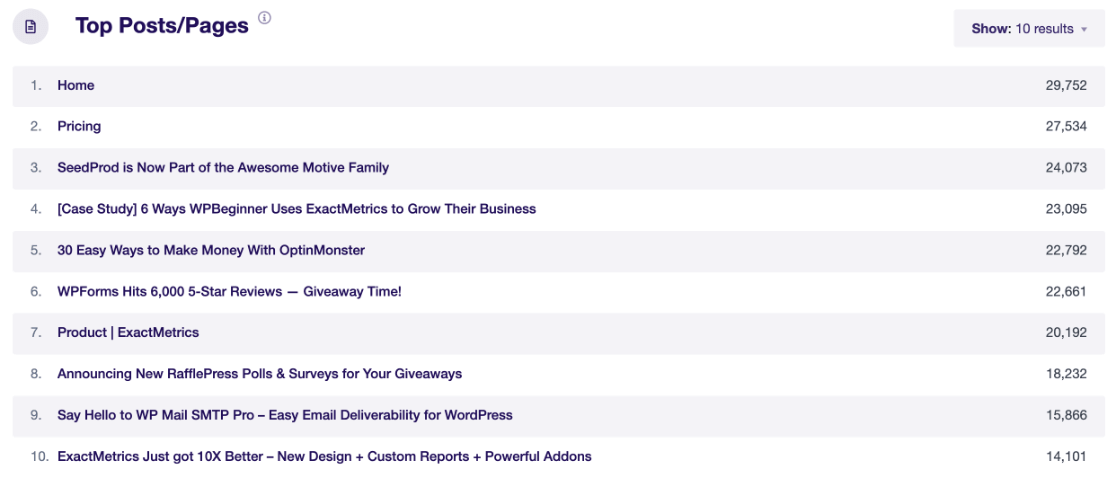Click the Top Posts/Pages heading
This screenshot has width=1116, height=478.
point(162,27)
